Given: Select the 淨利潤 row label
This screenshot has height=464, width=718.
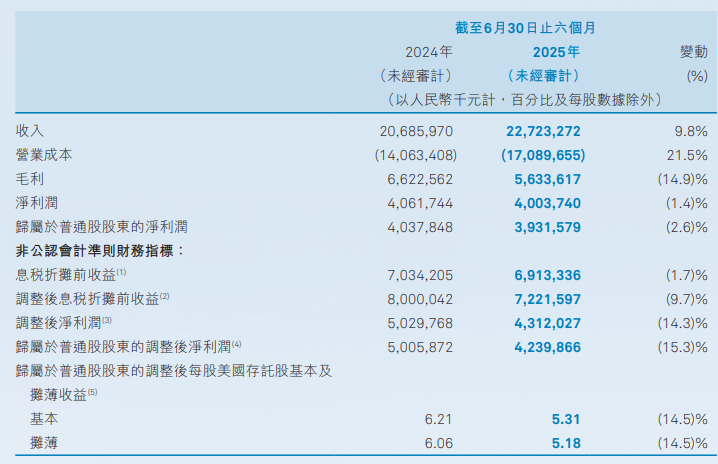Looking at the screenshot, I should point(37,203).
